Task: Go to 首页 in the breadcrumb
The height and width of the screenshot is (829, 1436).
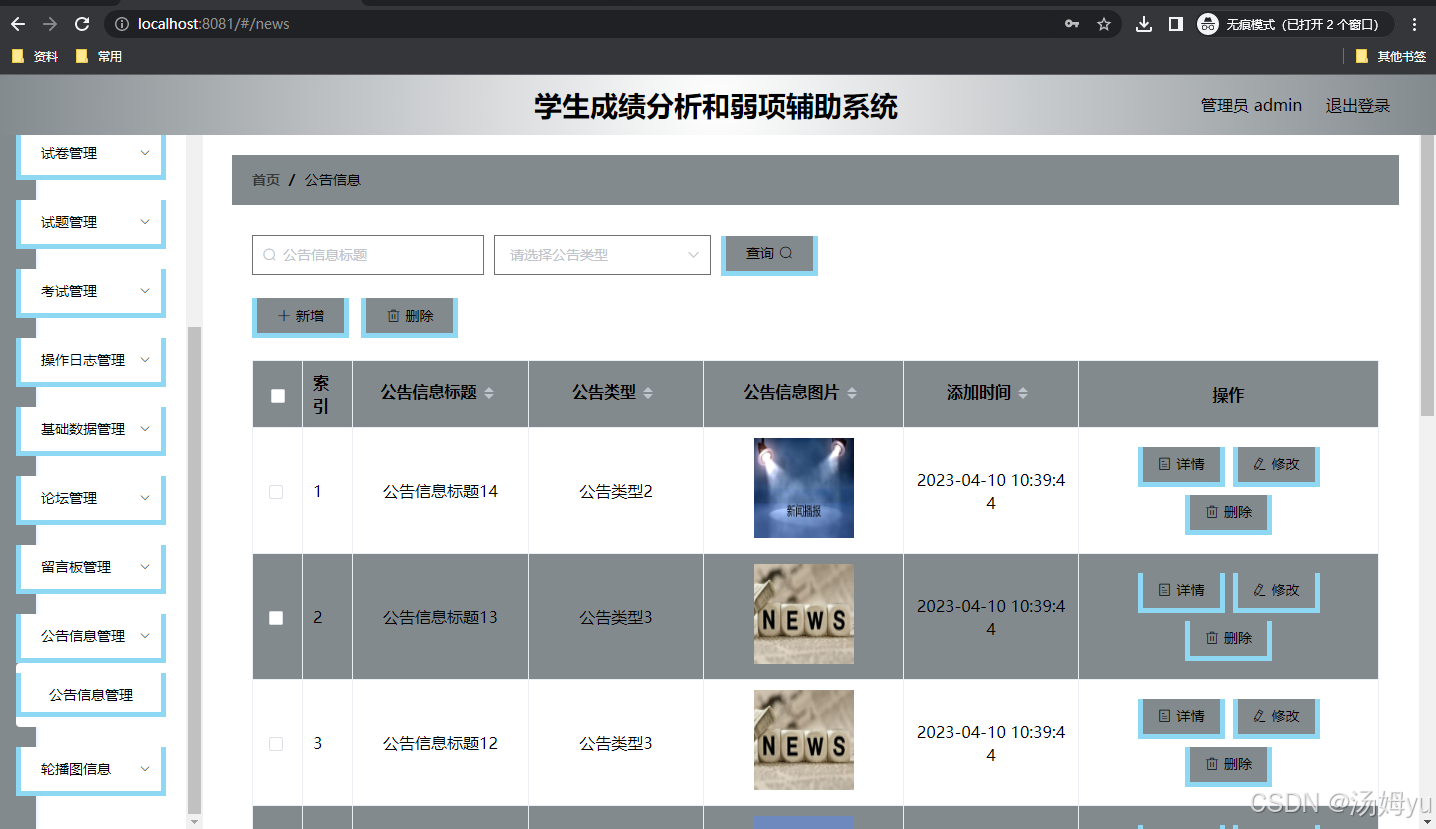Action: [x=266, y=180]
